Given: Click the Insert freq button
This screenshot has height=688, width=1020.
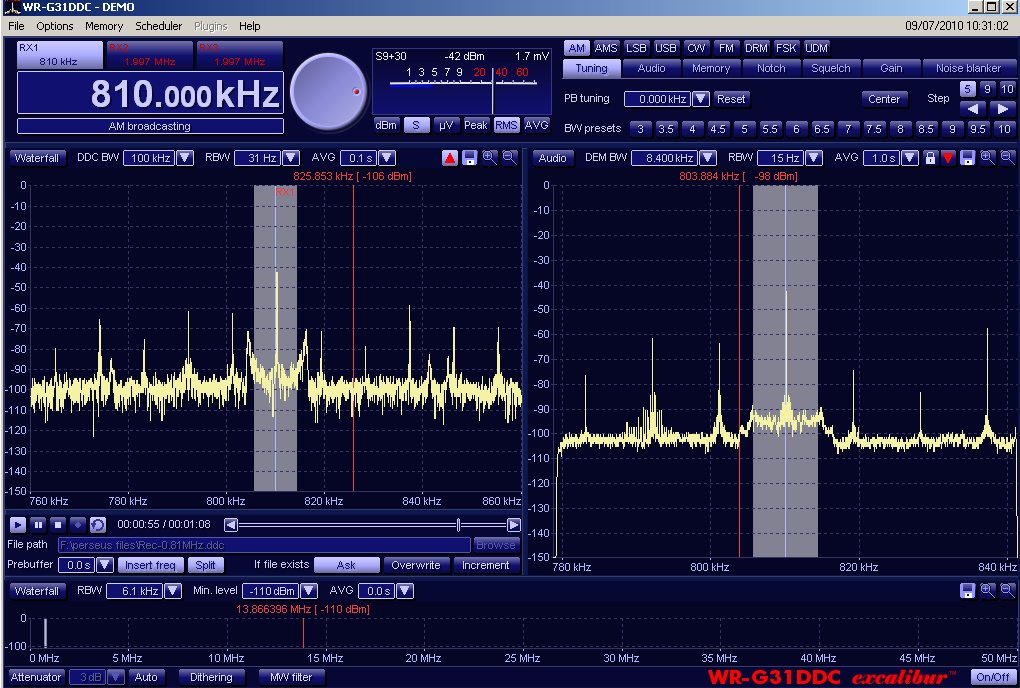Looking at the screenshot, I should coord(150,565).
